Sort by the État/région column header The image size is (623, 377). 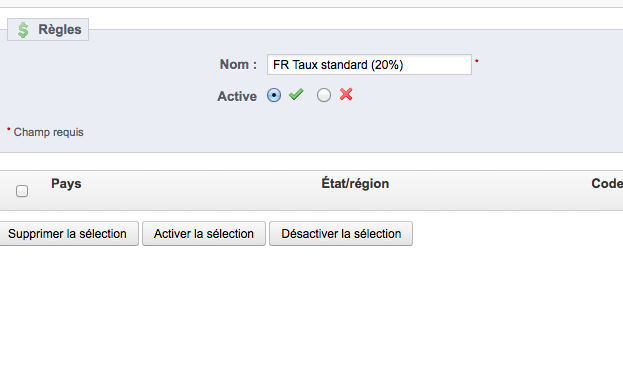pos(355,184)
